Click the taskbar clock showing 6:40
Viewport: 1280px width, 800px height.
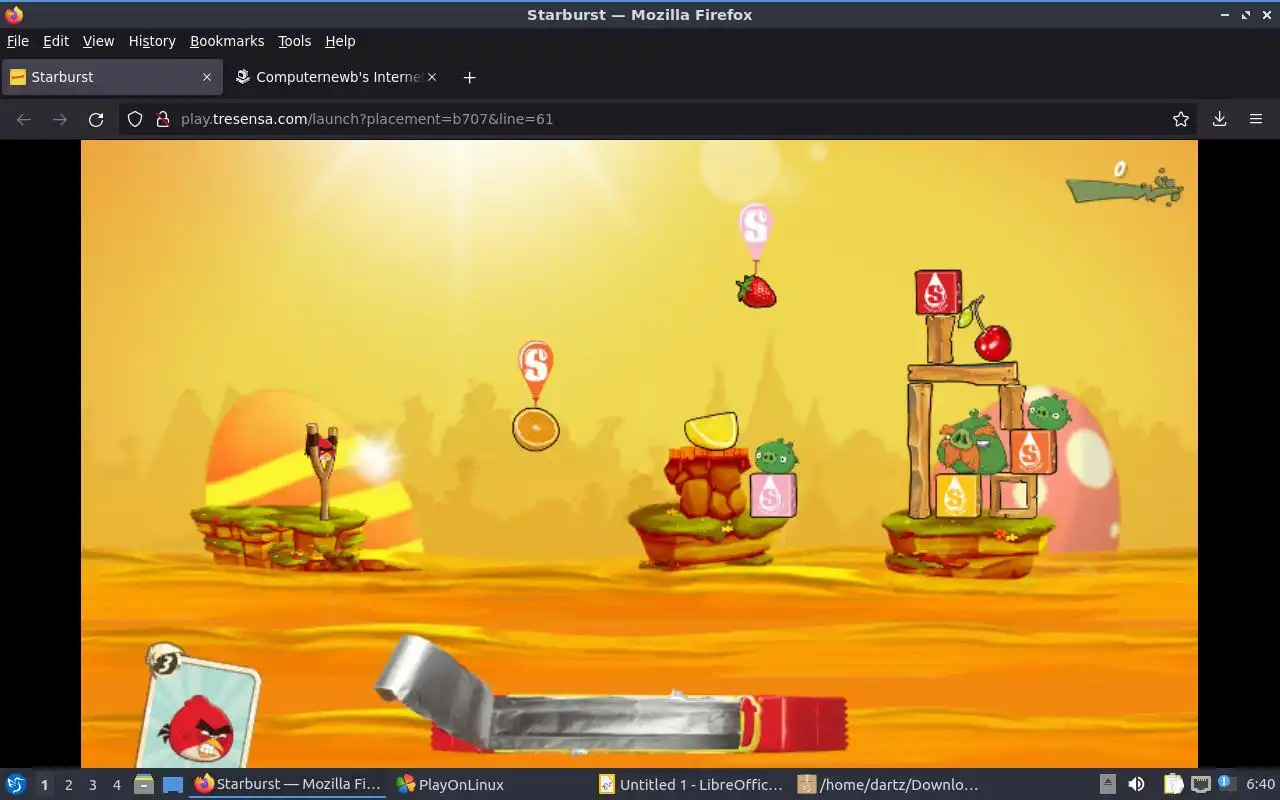1260,785
